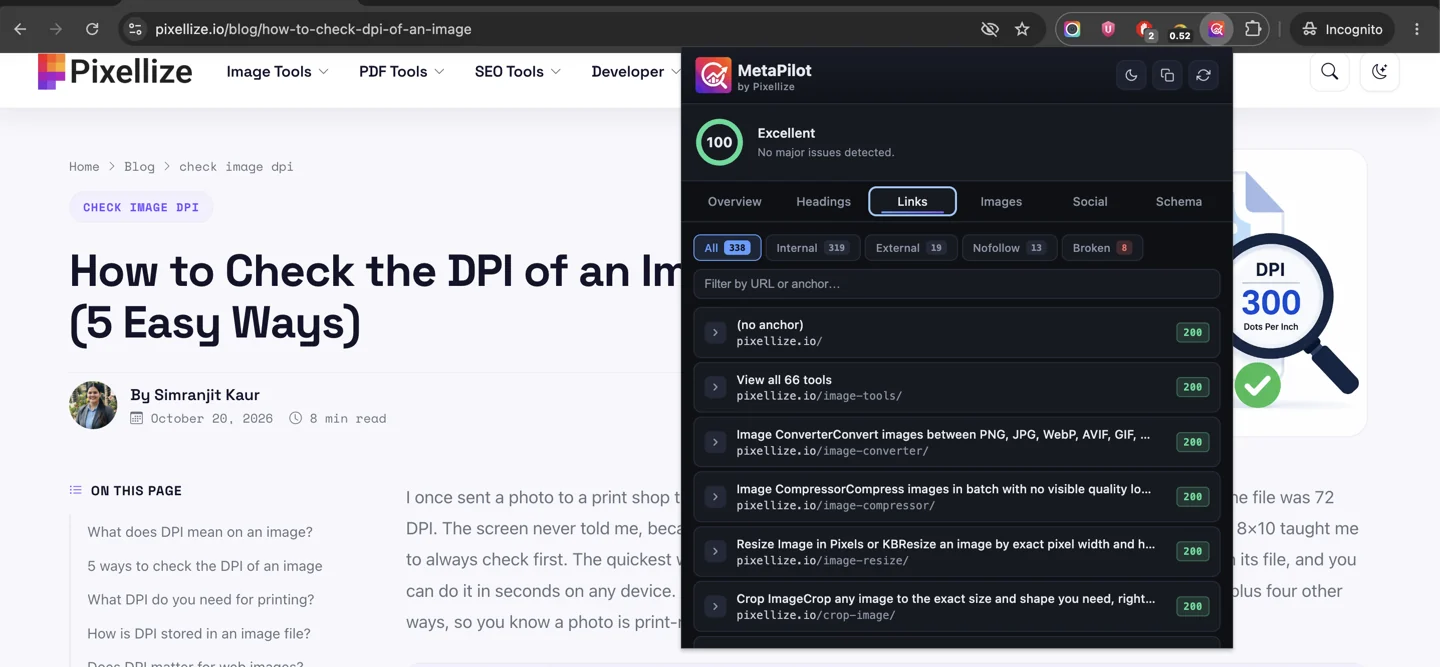1440x667 pixels.
Task: Filter links by Internal 319
Action: pos(812,247)
